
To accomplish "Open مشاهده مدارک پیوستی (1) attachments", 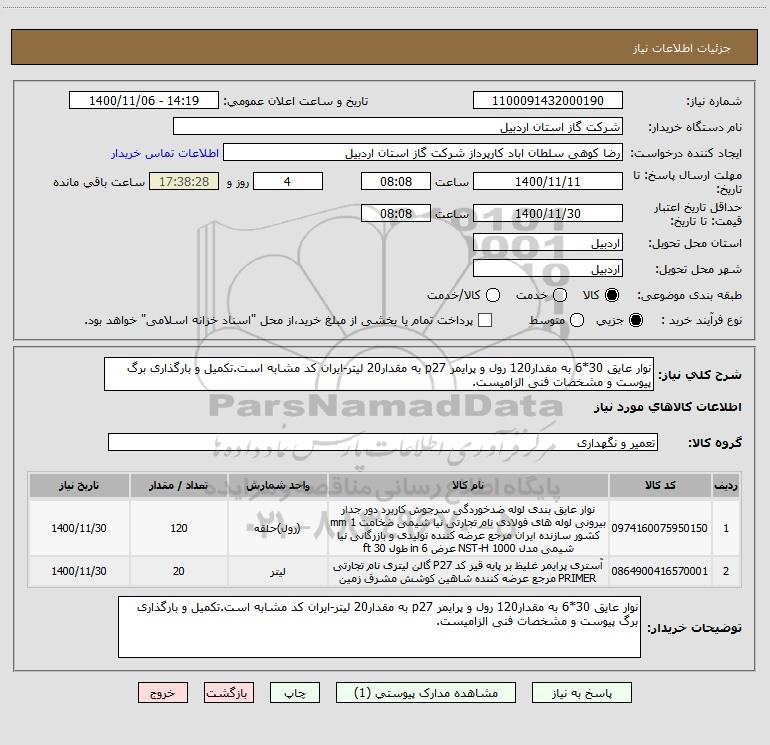I will (x=426, y=693).
